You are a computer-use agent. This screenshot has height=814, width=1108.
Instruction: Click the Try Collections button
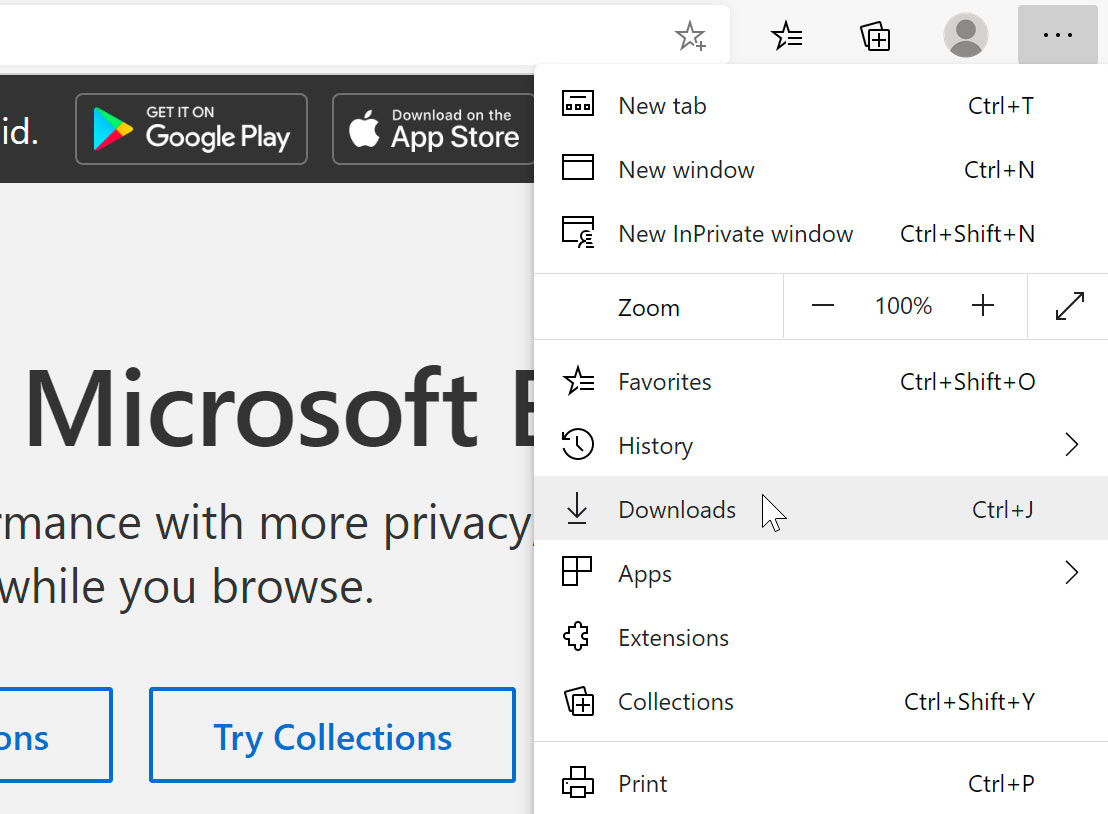point(332,736)
